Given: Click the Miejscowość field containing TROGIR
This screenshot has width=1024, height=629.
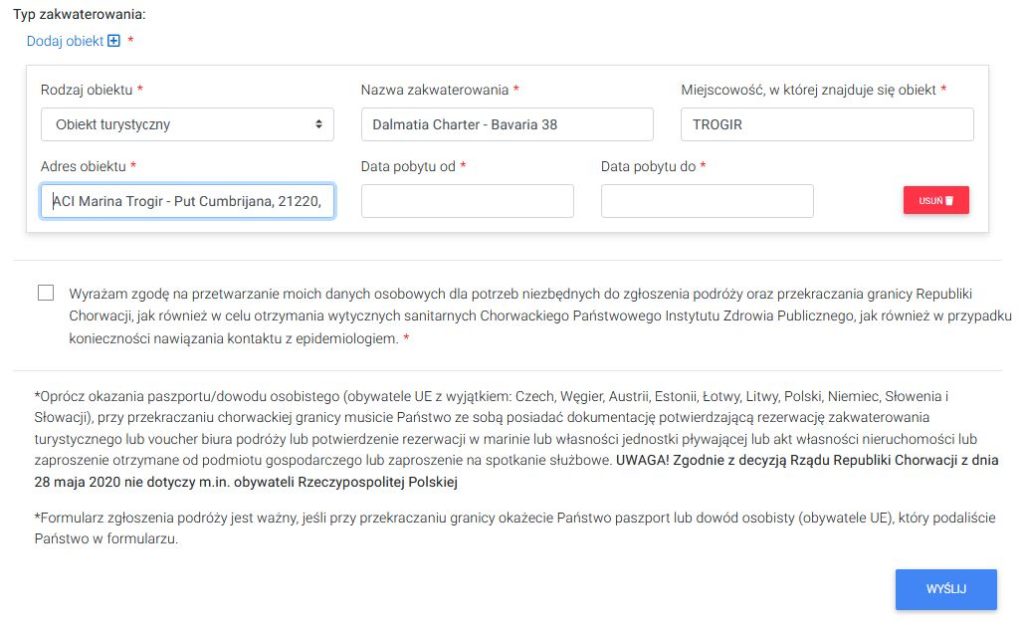Looking at the screenshot, I should (827, 124).
